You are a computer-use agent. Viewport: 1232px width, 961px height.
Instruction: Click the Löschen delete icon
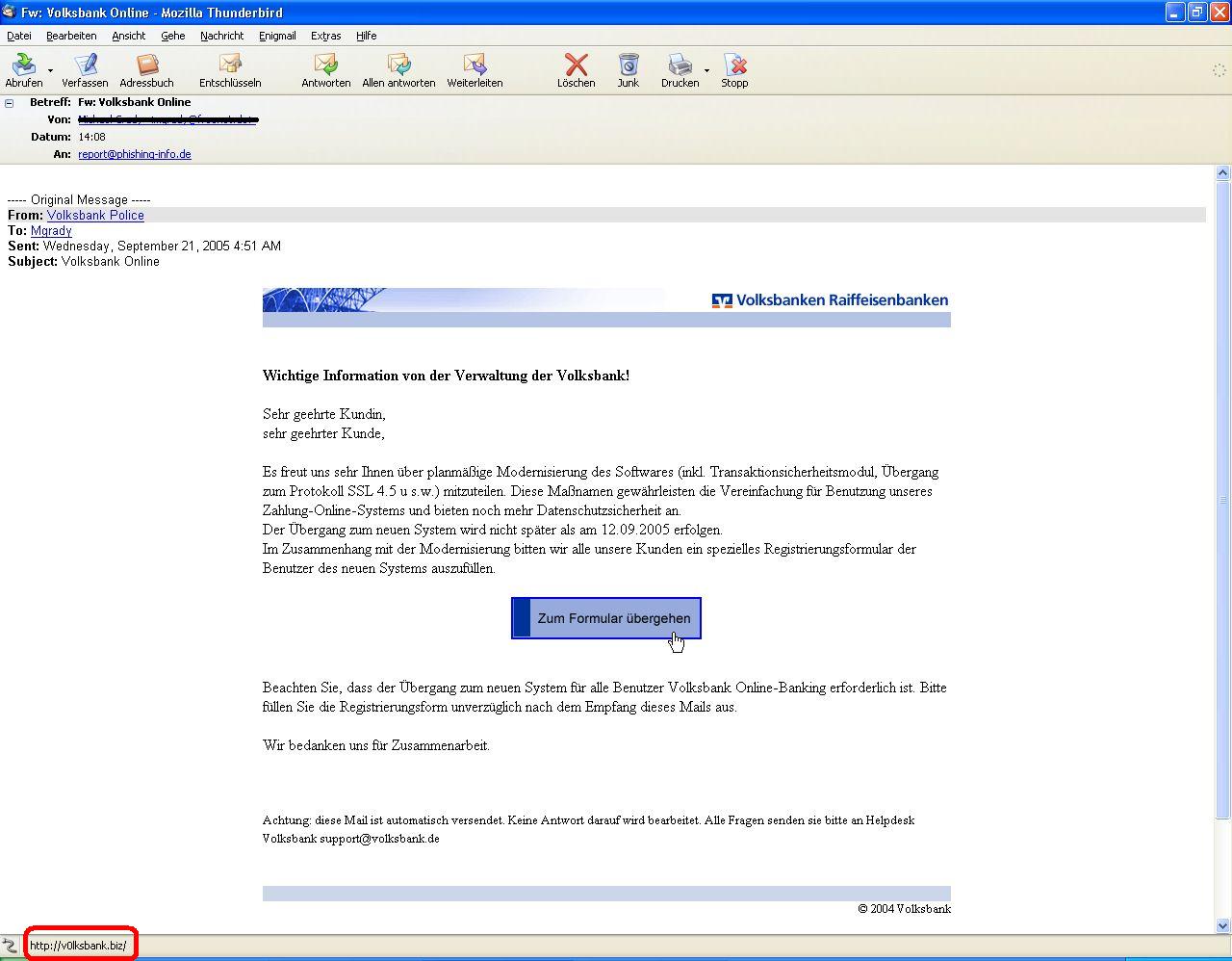point(577,65)
